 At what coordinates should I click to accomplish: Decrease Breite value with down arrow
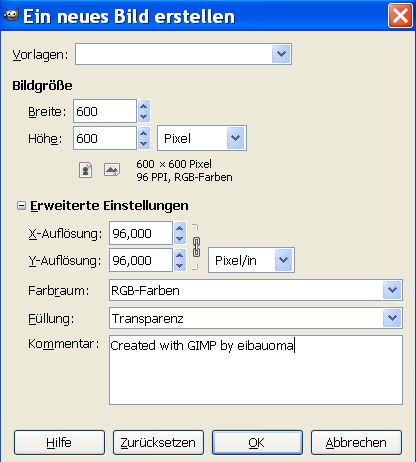(x=144, y=117)
